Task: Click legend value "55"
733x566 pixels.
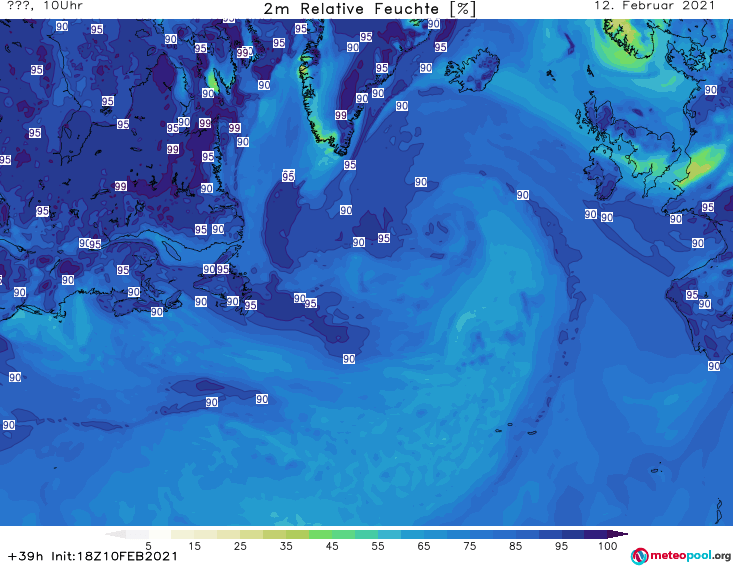Action: pos(378,546)
